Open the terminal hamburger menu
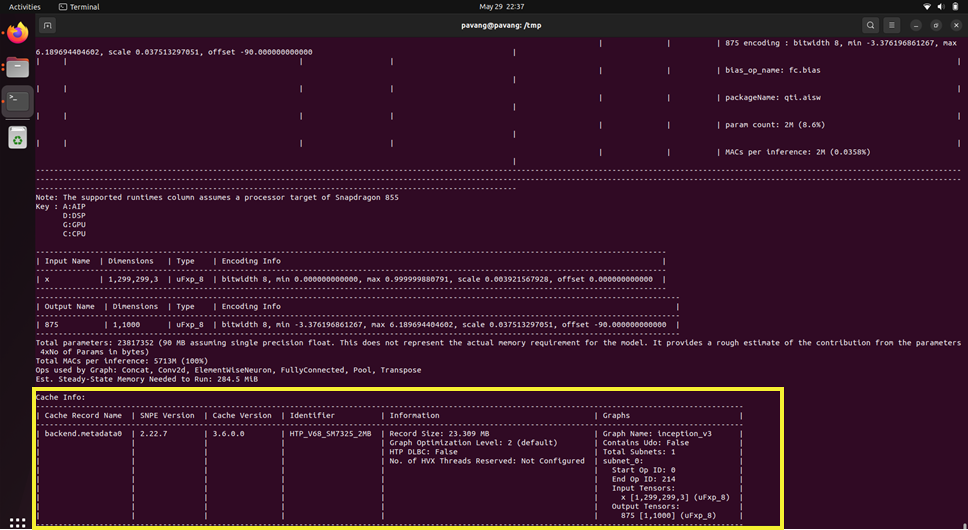The width and height of the screenshot is (968, 530). pos(891,25)
